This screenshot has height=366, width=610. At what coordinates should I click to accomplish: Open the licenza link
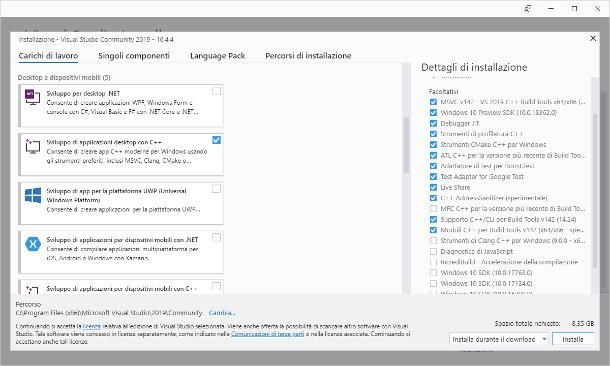pyautogui.click(x=92, y=326)
